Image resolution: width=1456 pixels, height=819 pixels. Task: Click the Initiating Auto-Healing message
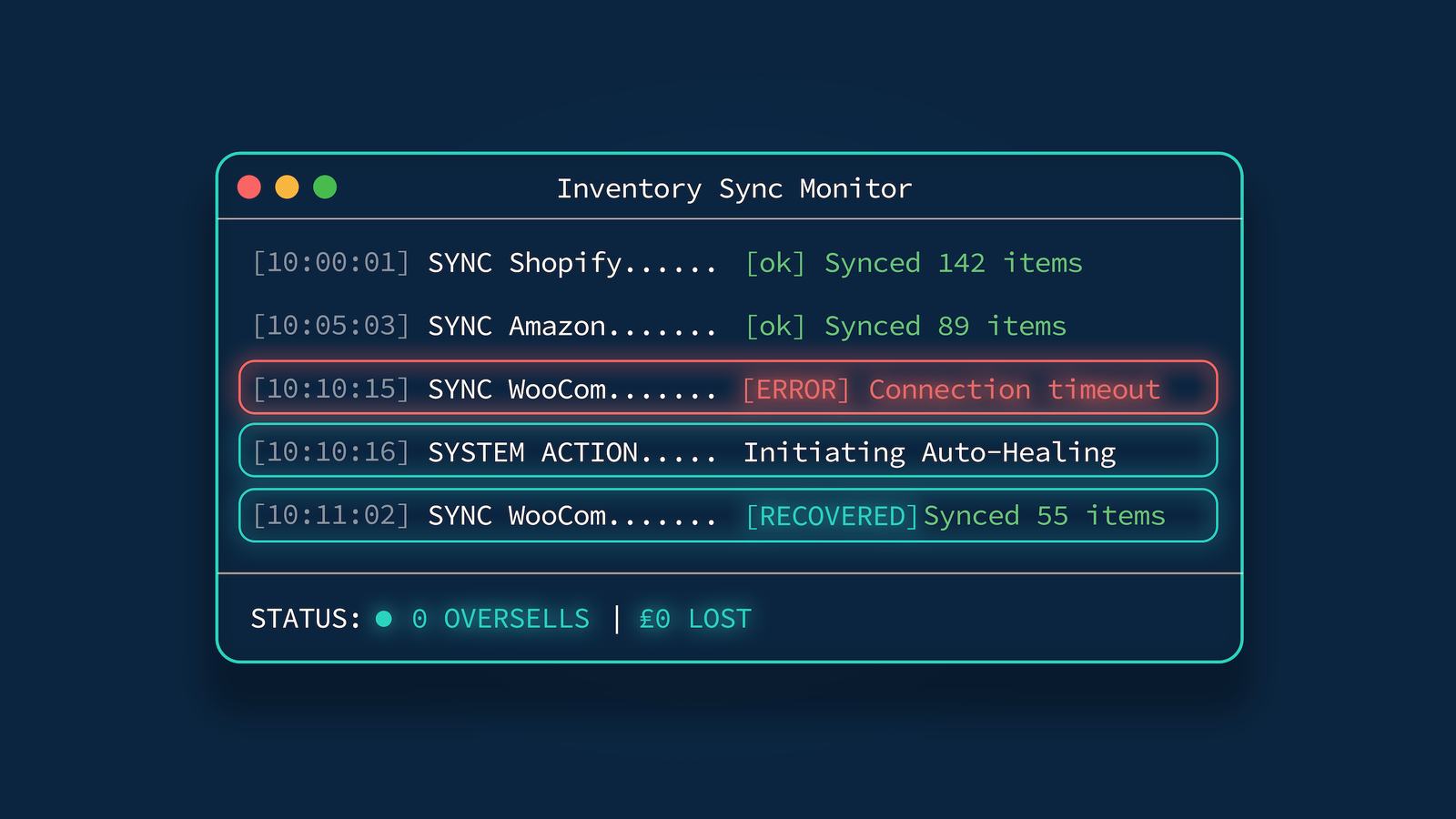tap(929, 452)
